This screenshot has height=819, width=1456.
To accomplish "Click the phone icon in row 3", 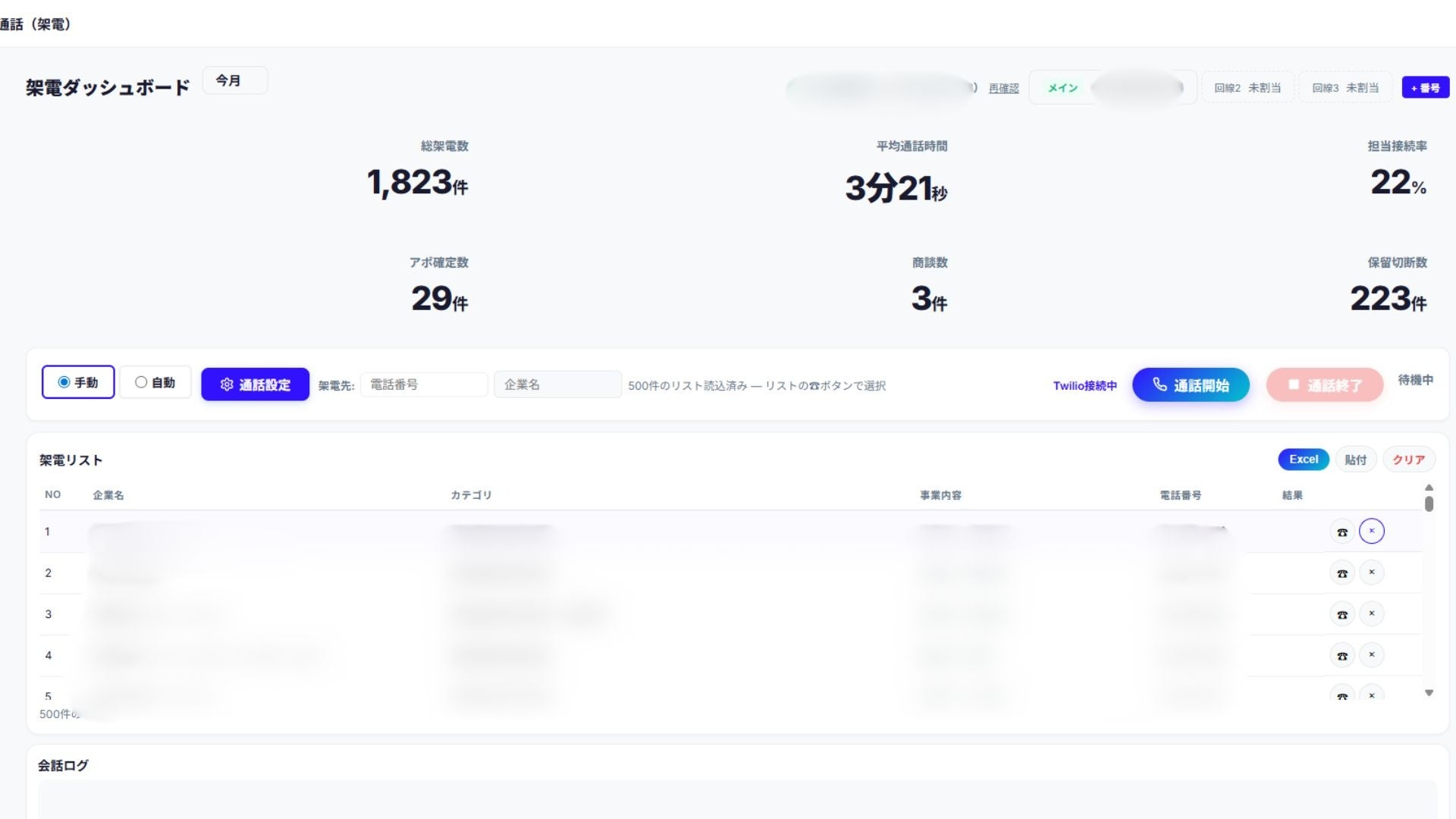I will (x=1341, y=614).
